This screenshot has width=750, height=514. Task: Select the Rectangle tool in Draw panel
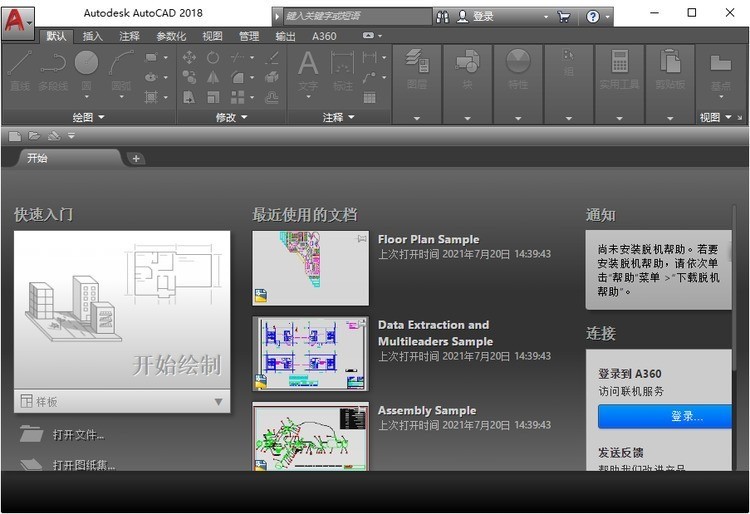(151, 57)
